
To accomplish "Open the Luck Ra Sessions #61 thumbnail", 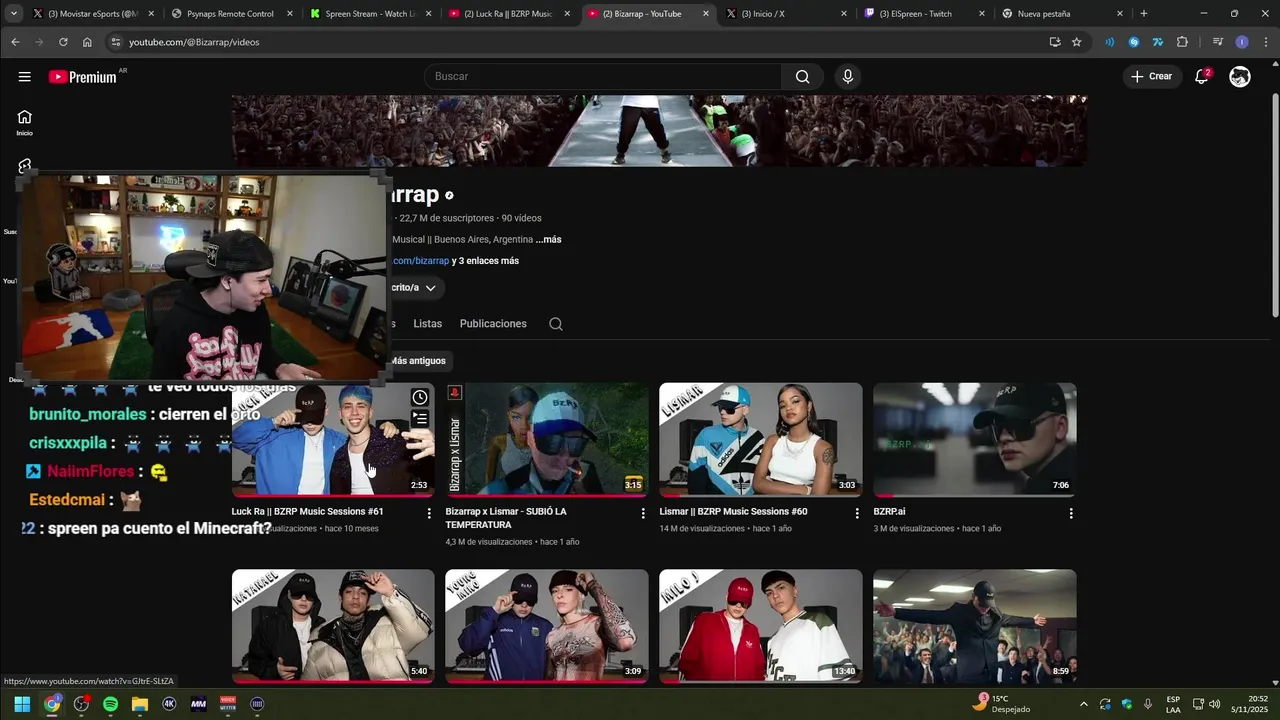I will 333,439.
